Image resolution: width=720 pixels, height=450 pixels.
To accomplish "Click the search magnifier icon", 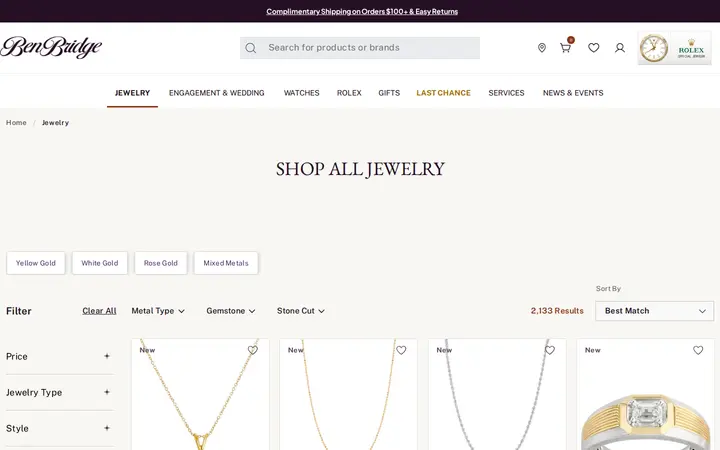I will coord(251,48).
